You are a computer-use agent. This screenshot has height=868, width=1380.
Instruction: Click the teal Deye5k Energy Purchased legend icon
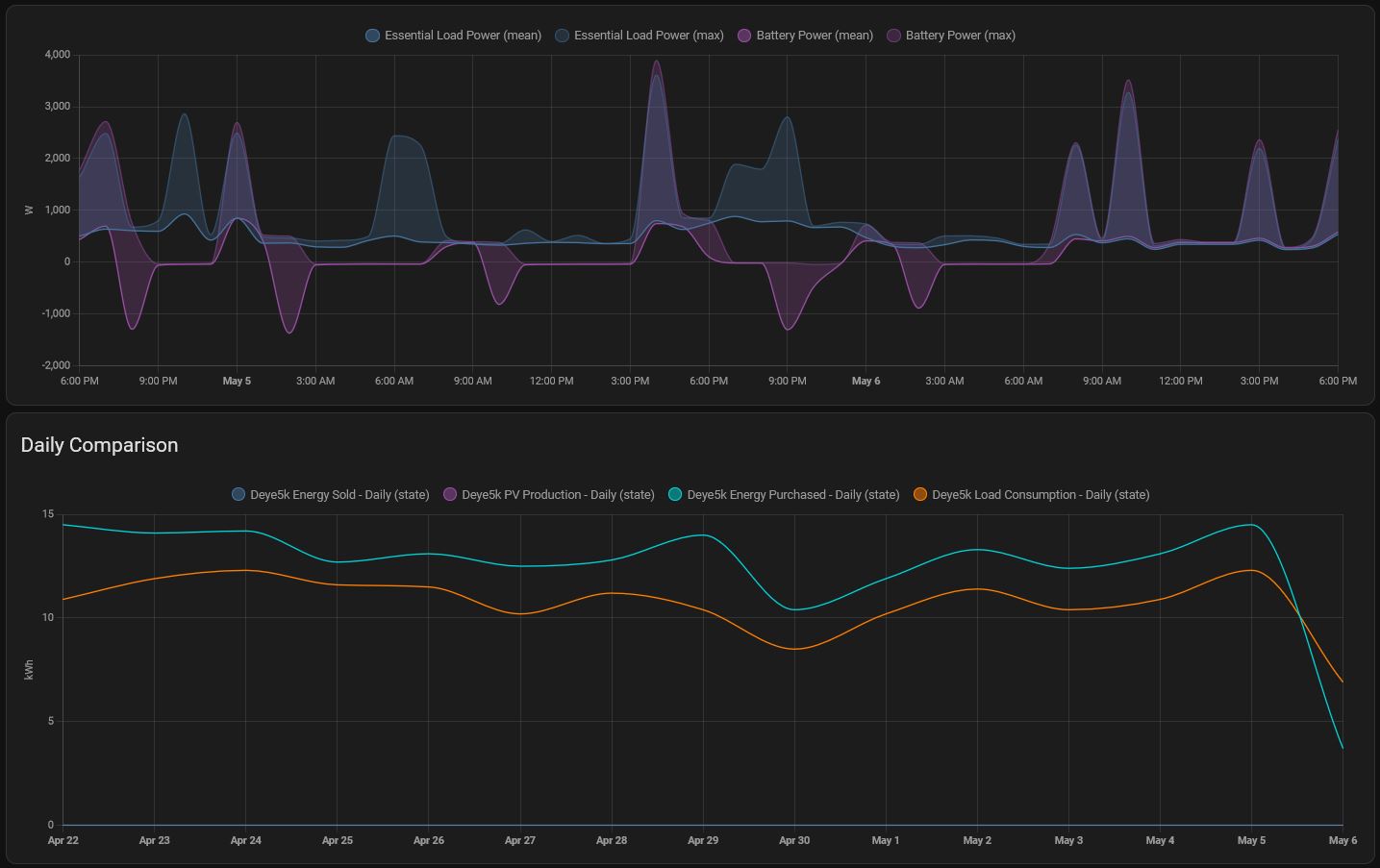pyautogui.click(x=675, y=495)
